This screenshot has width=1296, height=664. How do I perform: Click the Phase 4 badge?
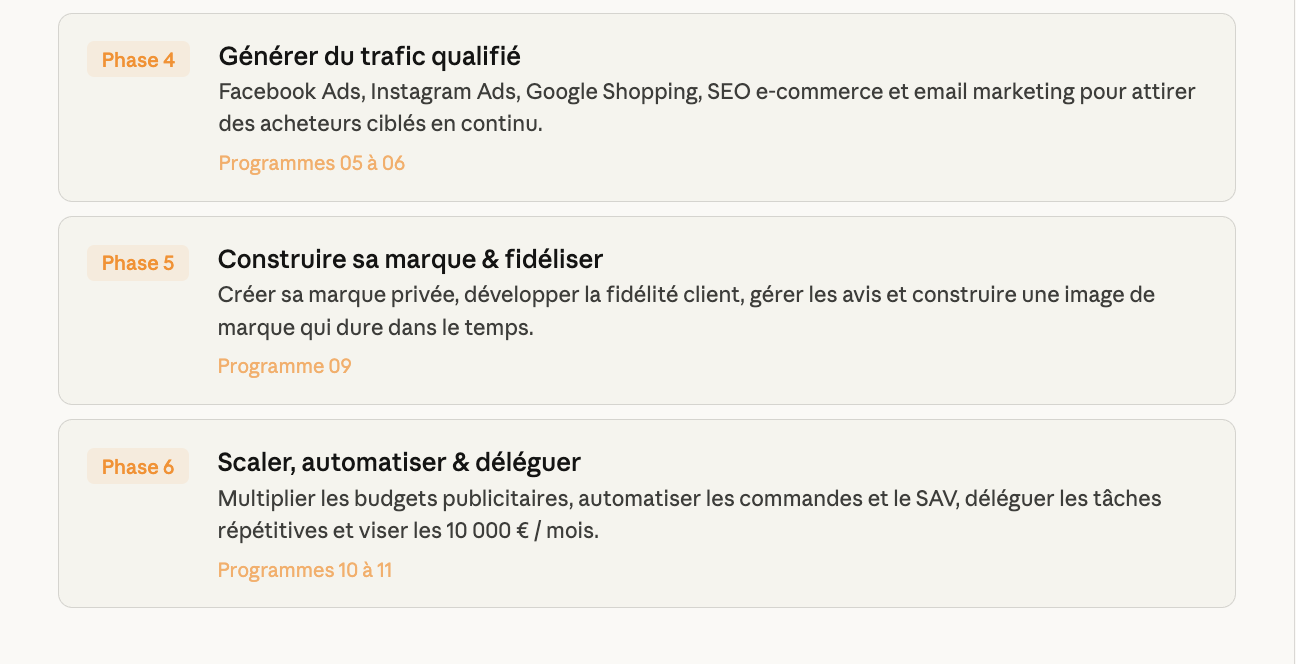[x=138, y=60]
